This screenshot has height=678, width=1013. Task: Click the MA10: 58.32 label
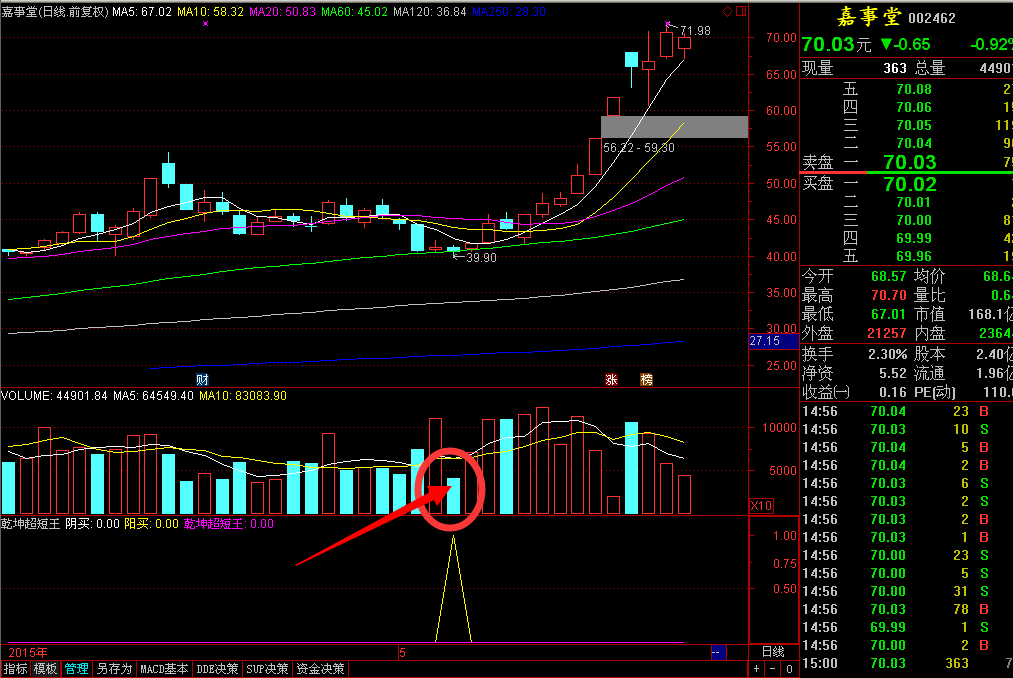point(211,12)
